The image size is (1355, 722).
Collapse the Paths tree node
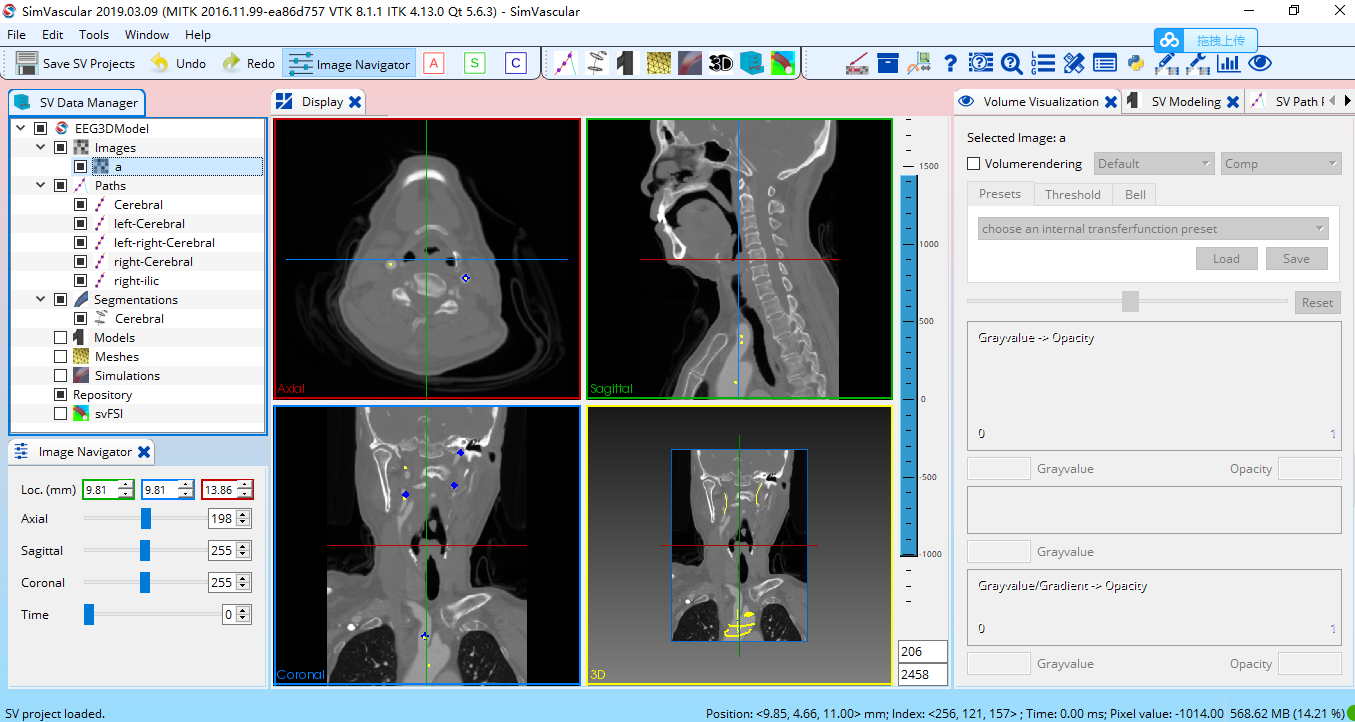[x=41, y=186]
